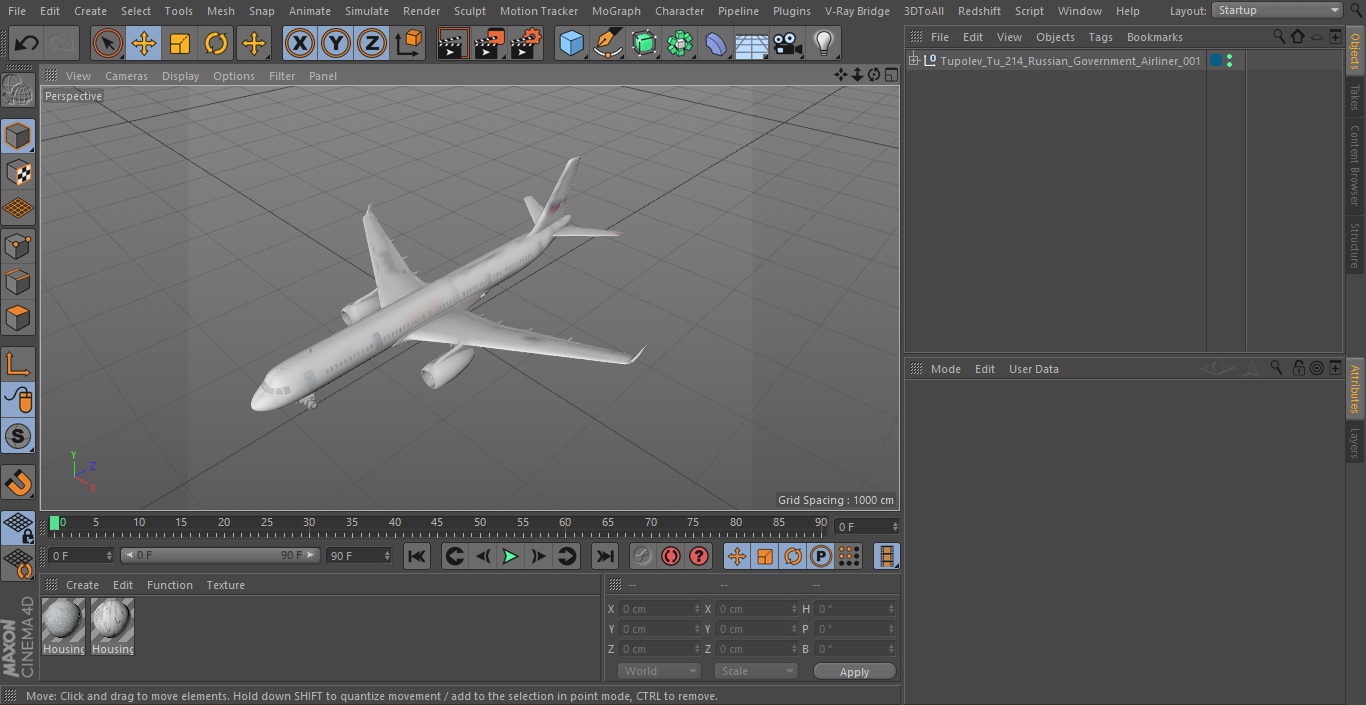Add a Bend deformer object

pyautogui.click(x=716, y=43)
